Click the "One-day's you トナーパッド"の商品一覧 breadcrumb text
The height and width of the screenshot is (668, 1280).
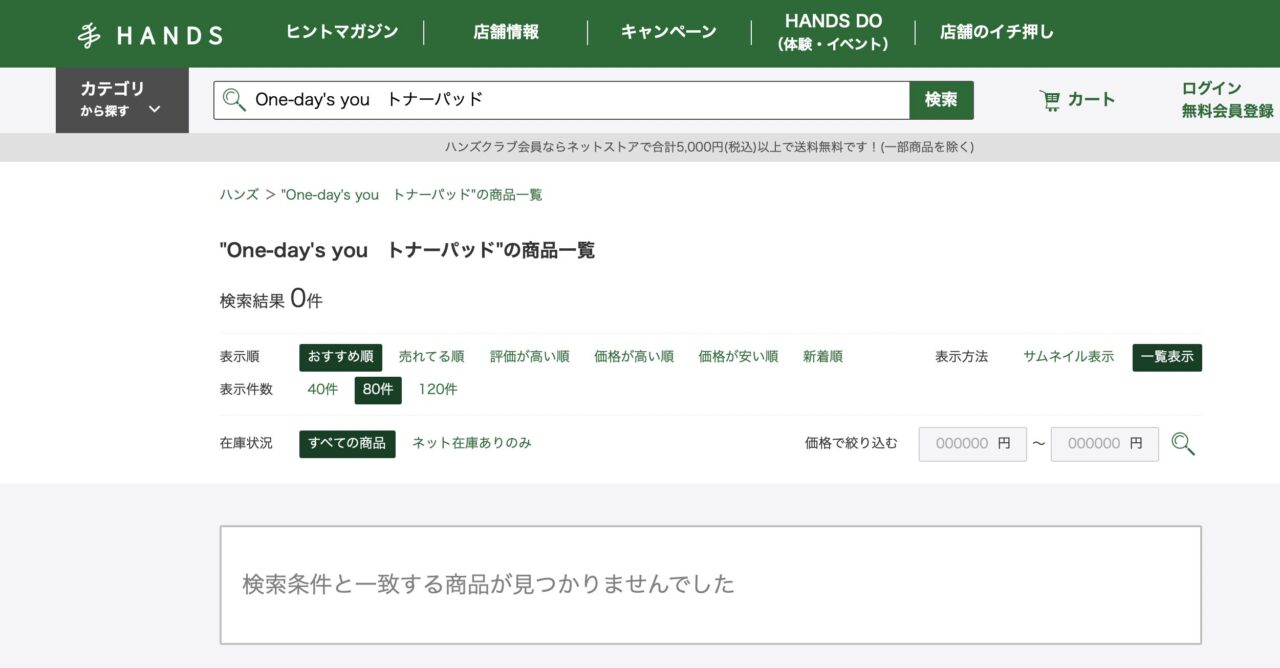pos(412,195)
